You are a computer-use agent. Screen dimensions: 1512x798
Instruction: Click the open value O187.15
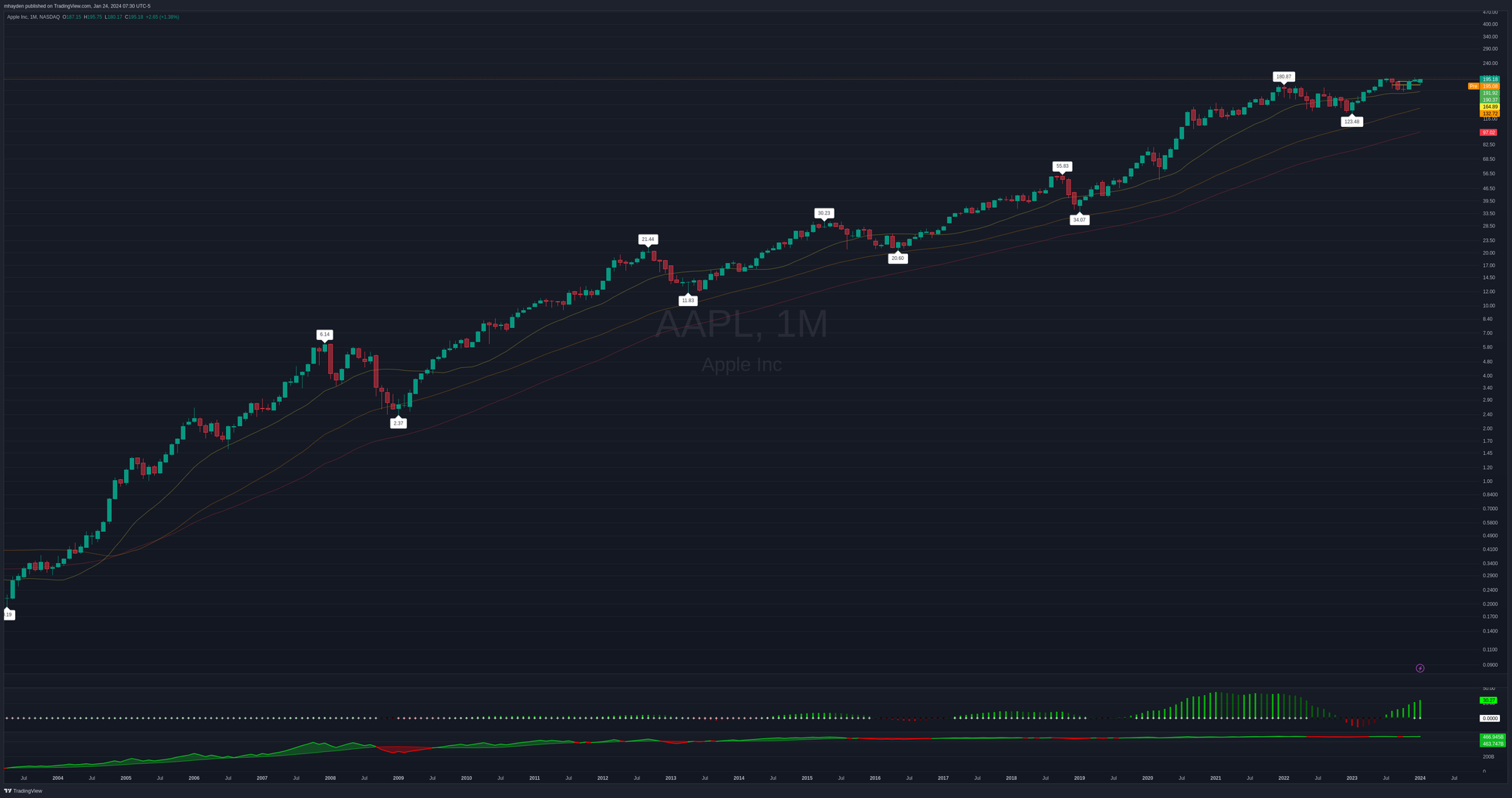point(73,17)
